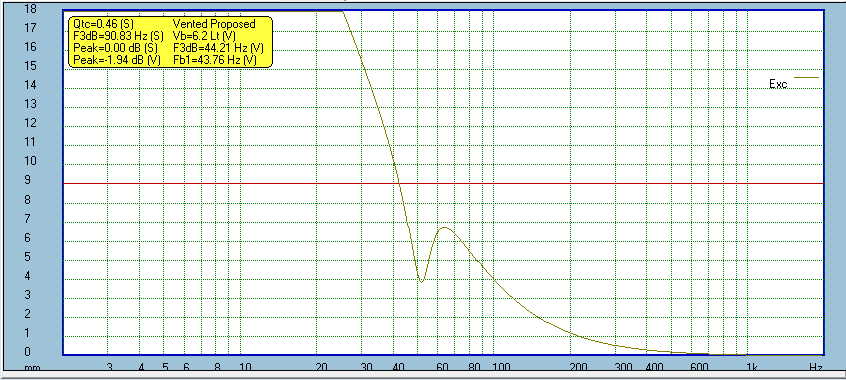The height and width of the screenshot is (380, 846).
Task: Select the 17 label on the vertical axis
Action: (31, 28)
